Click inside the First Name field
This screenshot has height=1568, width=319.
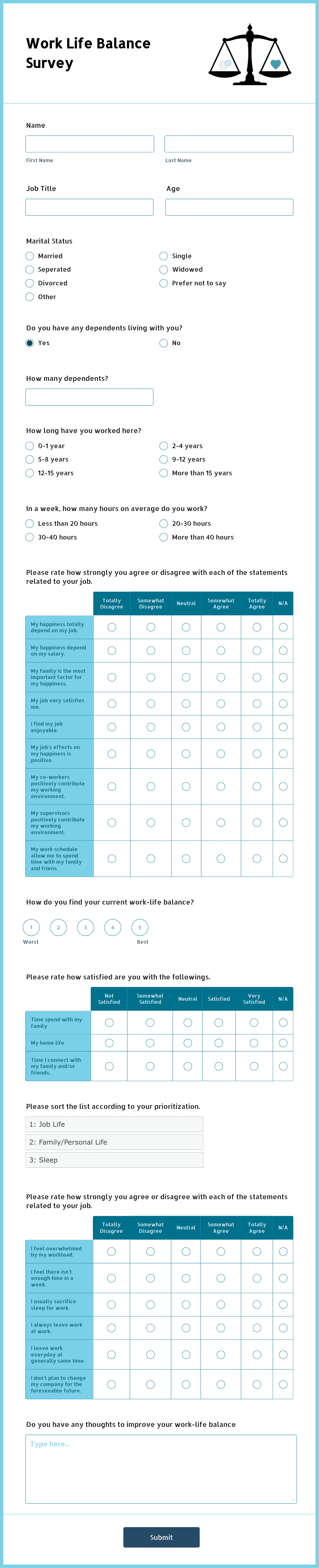[x=89, y=144]
